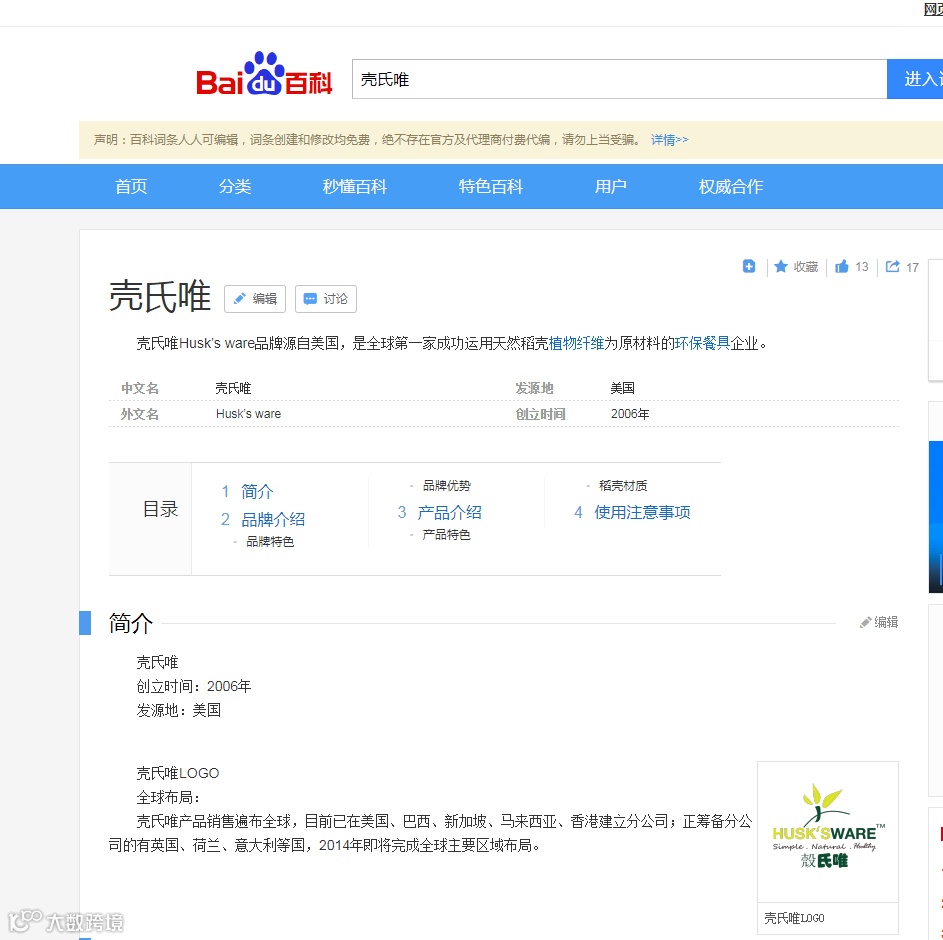Click the 创立时间：2006年 line in 简介
The height and width of the screenshot is (940, 943).
coord(194,686)
